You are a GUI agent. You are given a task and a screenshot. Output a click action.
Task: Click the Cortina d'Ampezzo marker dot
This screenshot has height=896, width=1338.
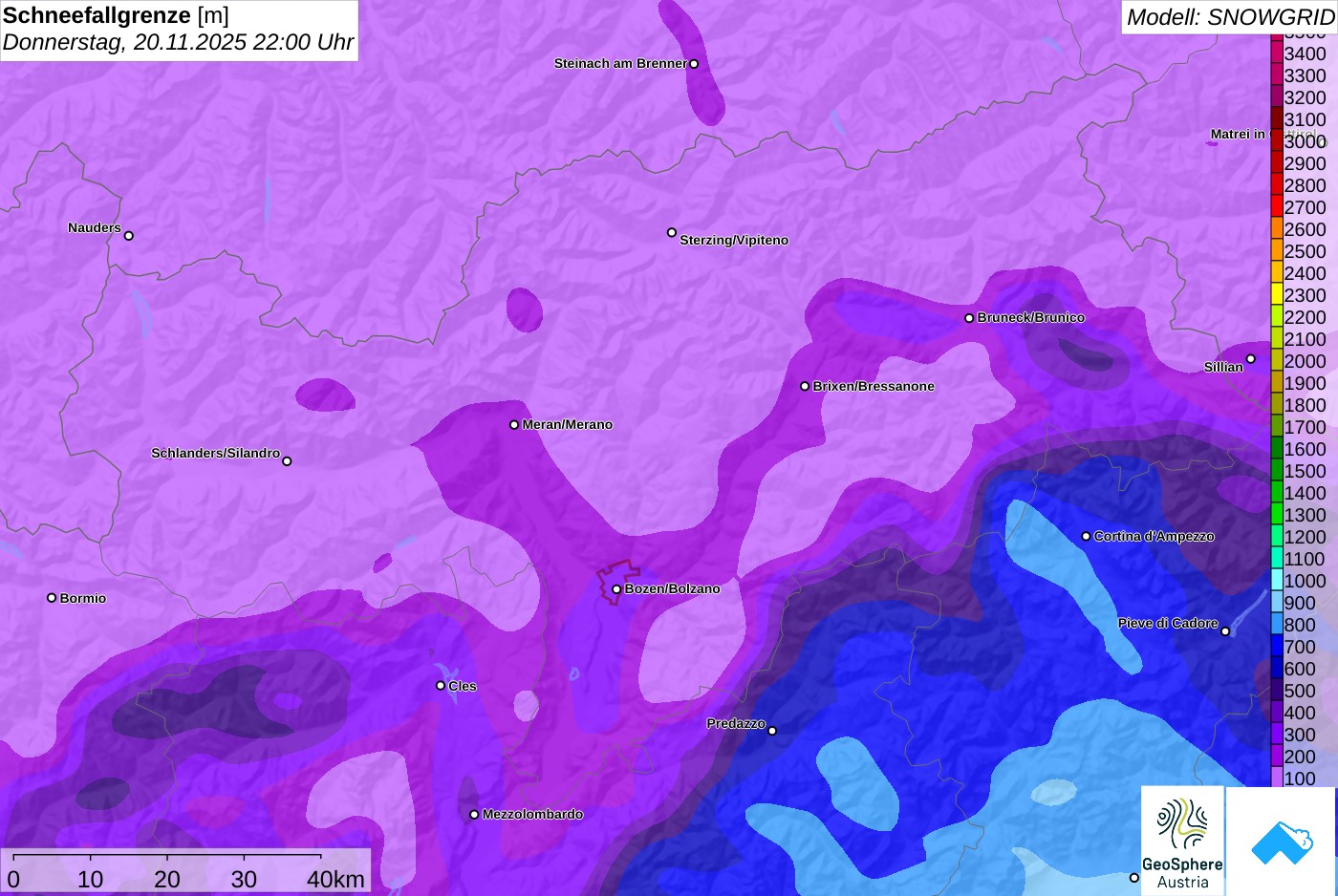(x=1086, y=537)
